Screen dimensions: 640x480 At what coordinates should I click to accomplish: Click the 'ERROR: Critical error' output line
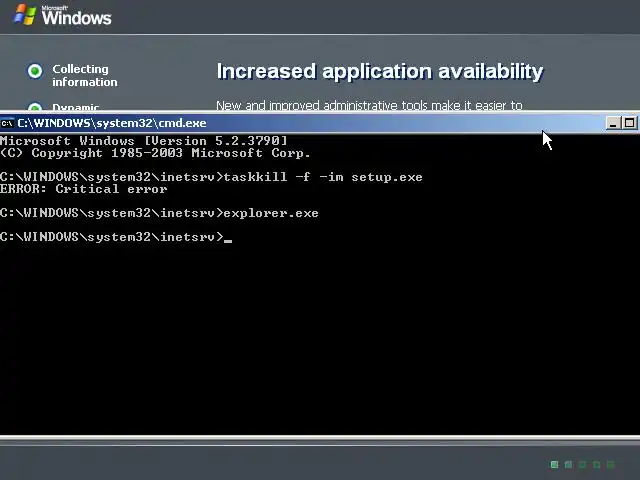84,189
